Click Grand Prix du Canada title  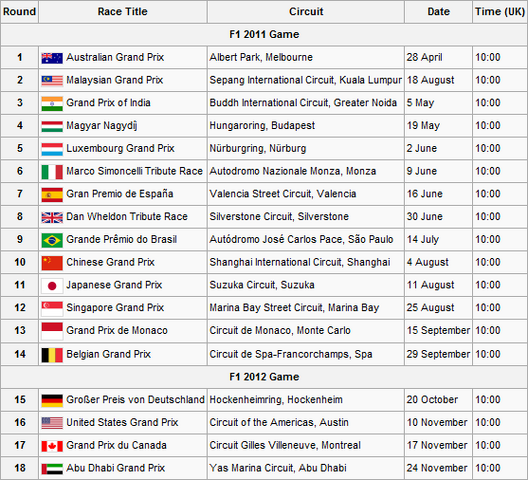tap(116, 445)
